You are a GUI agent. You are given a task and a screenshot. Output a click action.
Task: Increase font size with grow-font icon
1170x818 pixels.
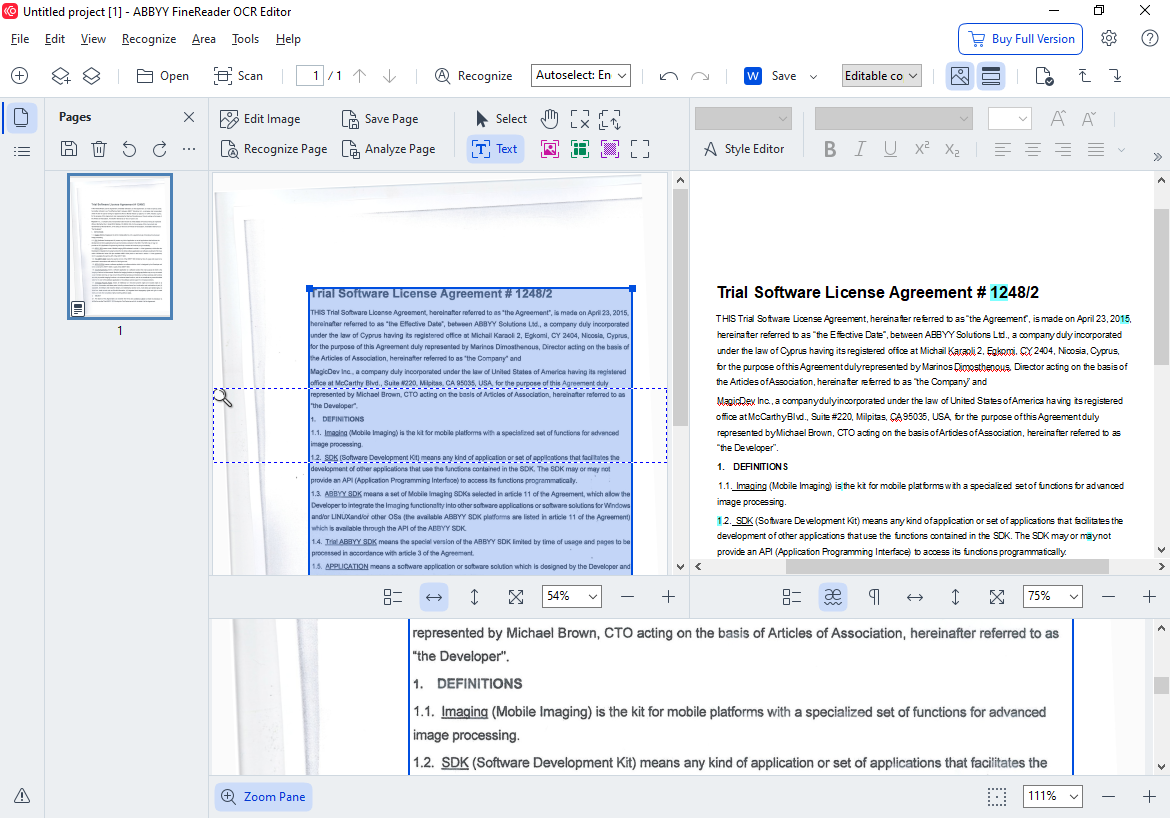(1058, 119)
